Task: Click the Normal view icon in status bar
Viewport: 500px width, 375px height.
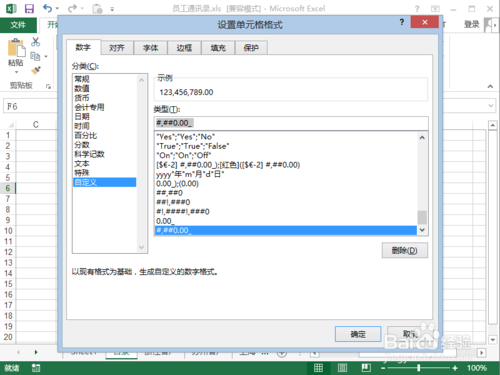Action: pyautogui.click(x=318, y=368)
